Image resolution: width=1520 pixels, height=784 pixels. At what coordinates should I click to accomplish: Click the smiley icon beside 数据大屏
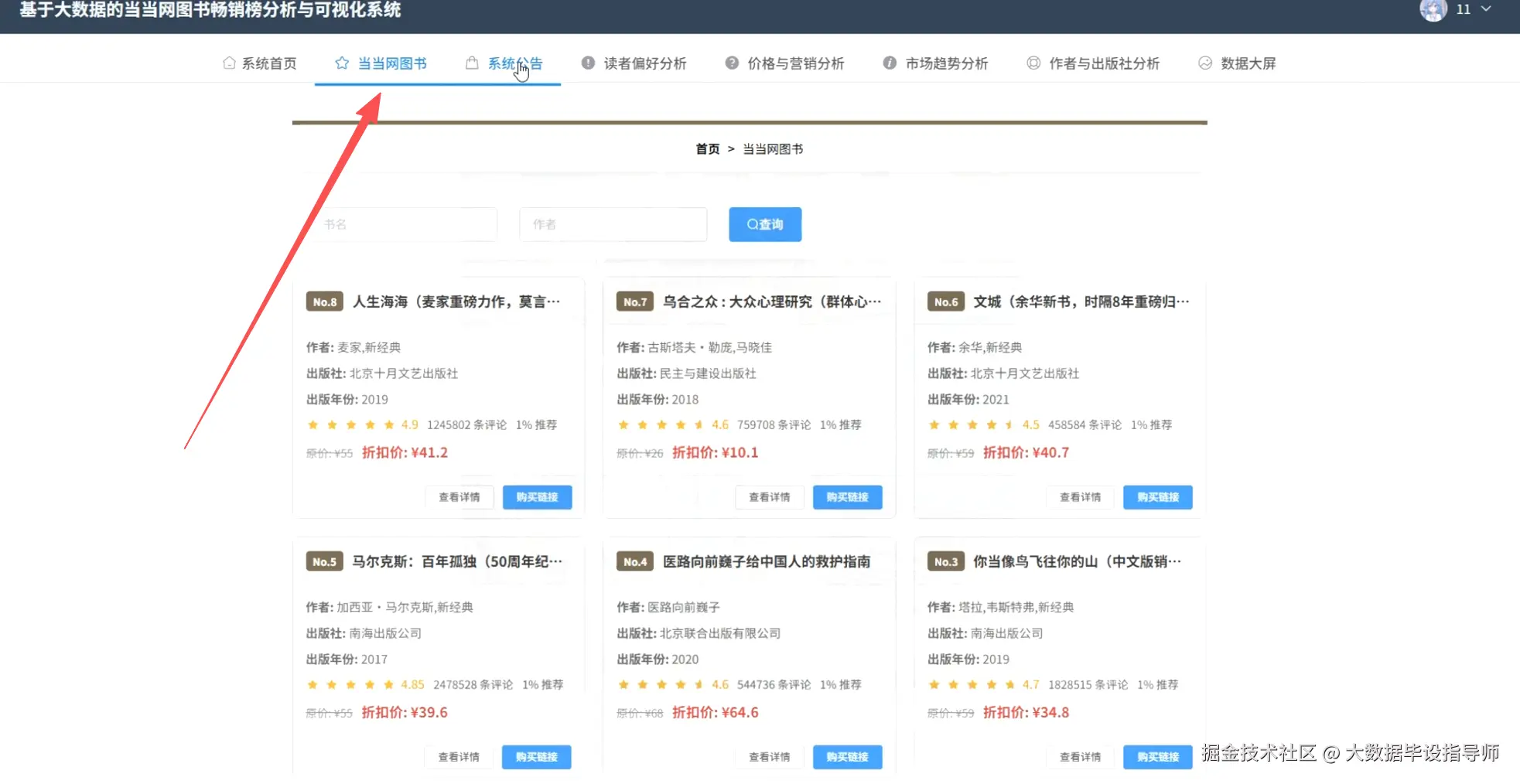point(1205,63)
